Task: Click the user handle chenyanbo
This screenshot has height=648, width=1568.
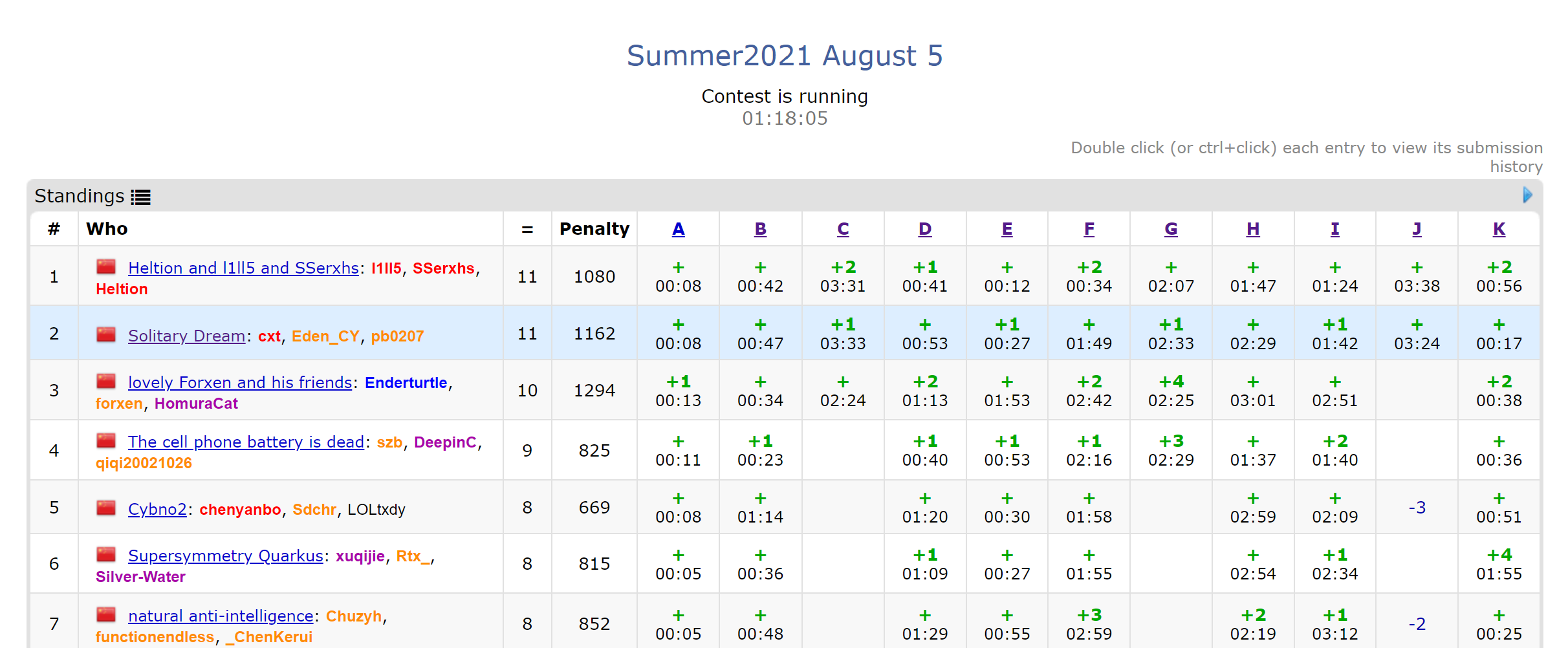Action: 240,510
